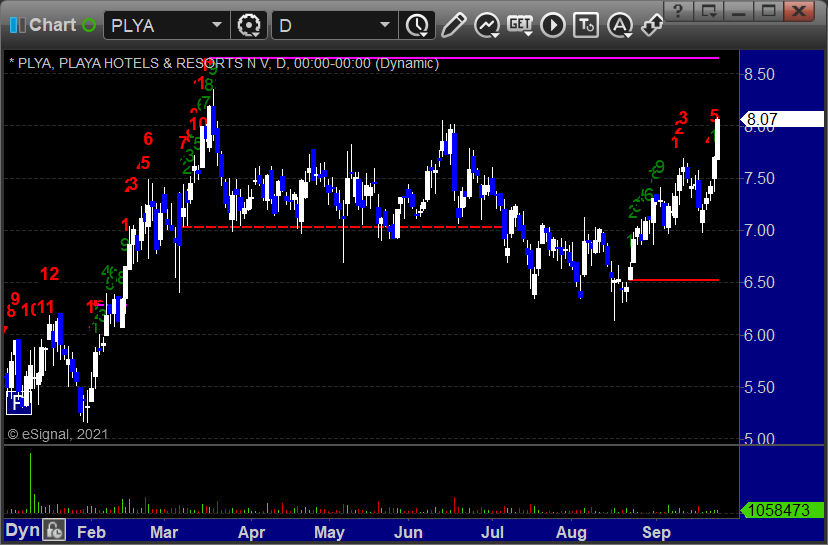
Task: Click the Apr time axis label
Action: [251, 532]
